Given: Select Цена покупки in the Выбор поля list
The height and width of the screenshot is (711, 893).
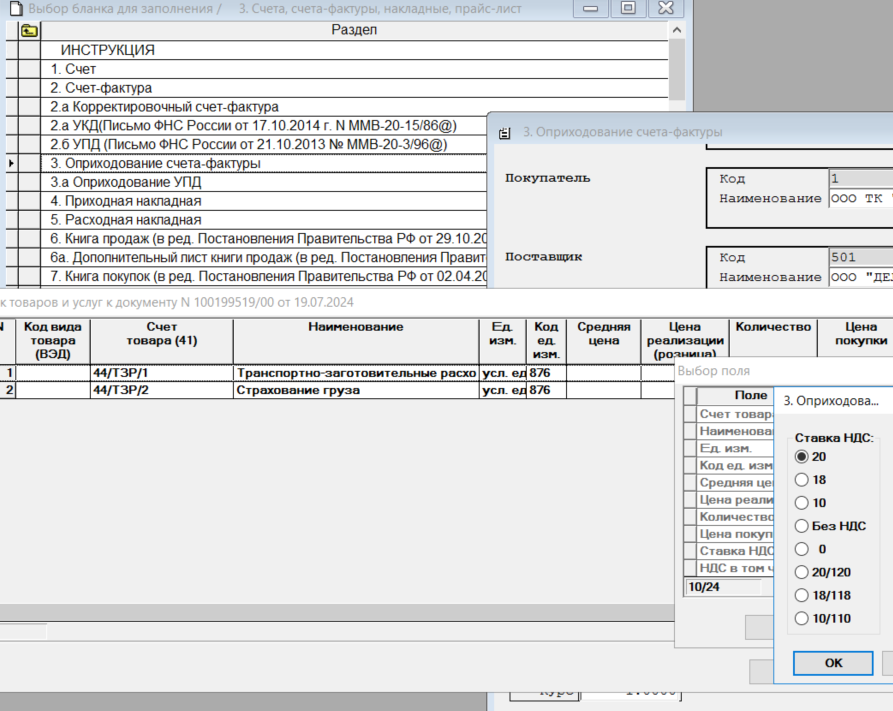Looking at the screenshot, I should tap(735, 534).
